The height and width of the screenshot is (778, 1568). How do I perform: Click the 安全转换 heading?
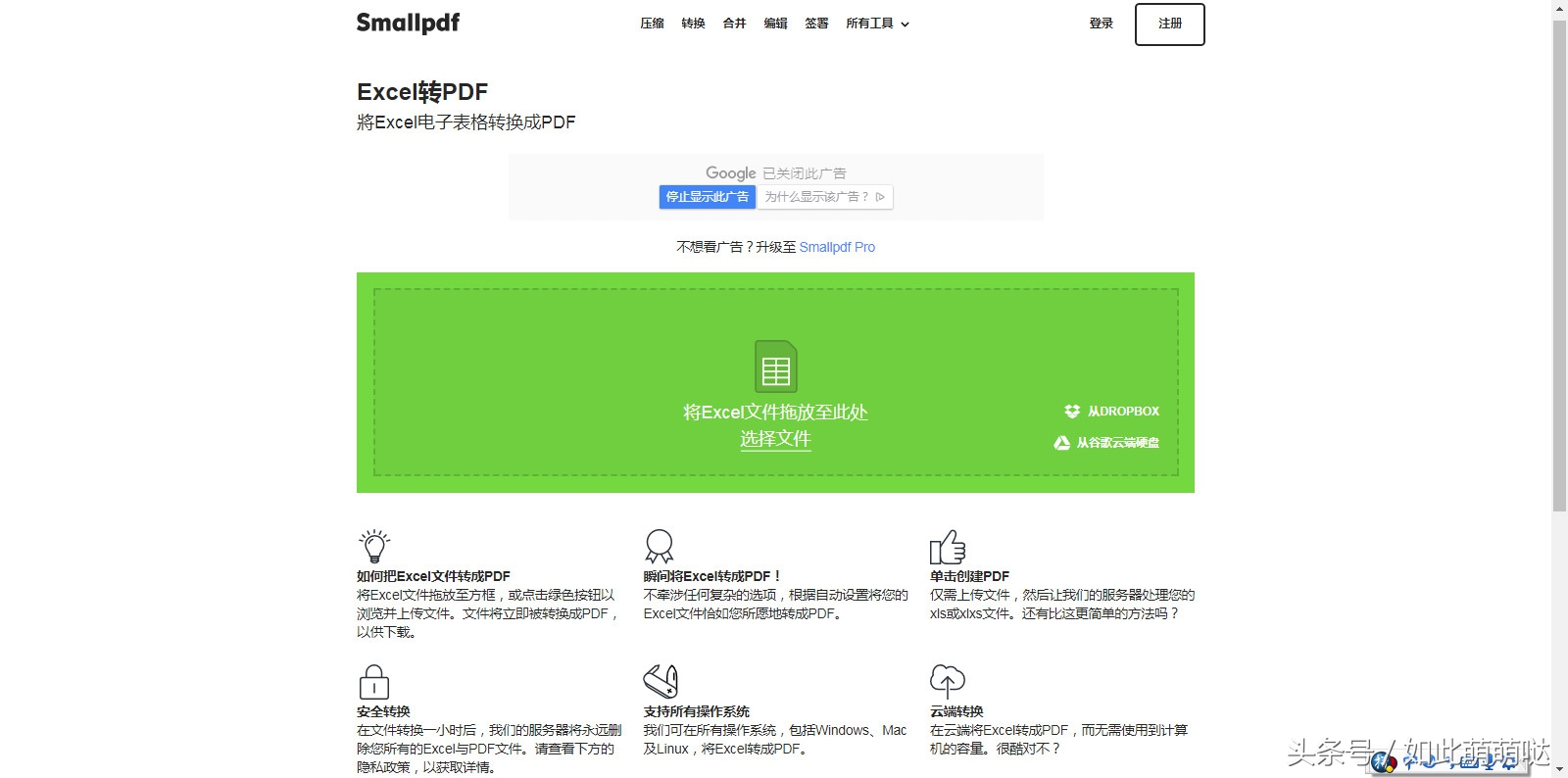click(383, 711)
